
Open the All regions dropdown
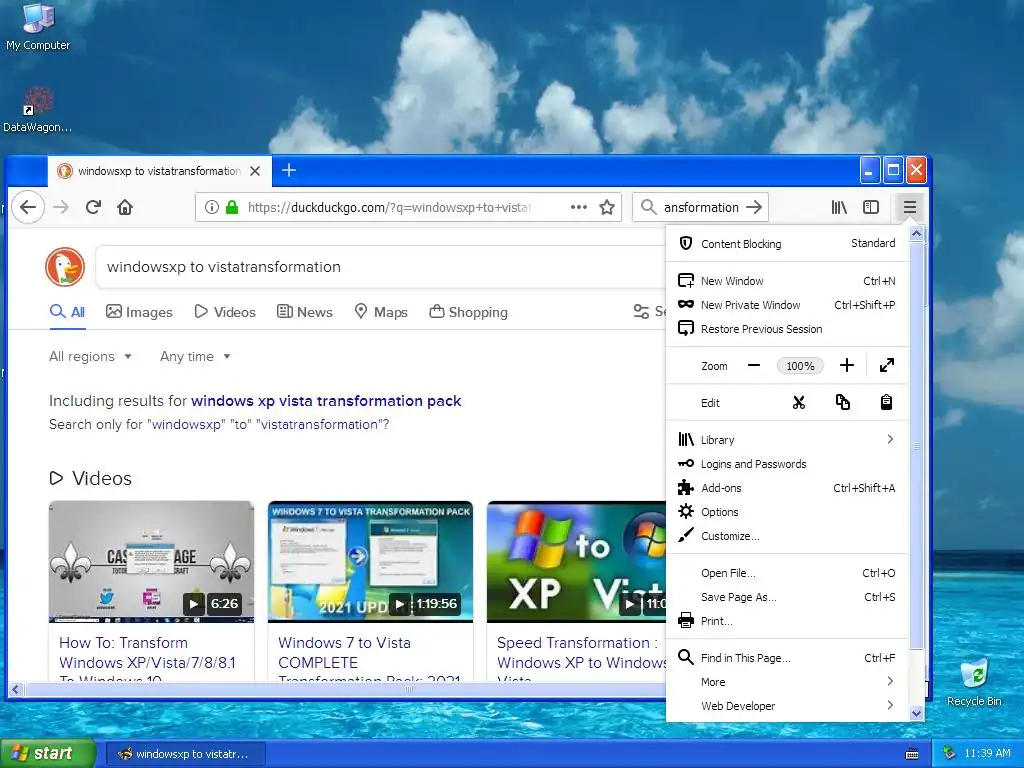pyautogui.click(x=91, y=357)
